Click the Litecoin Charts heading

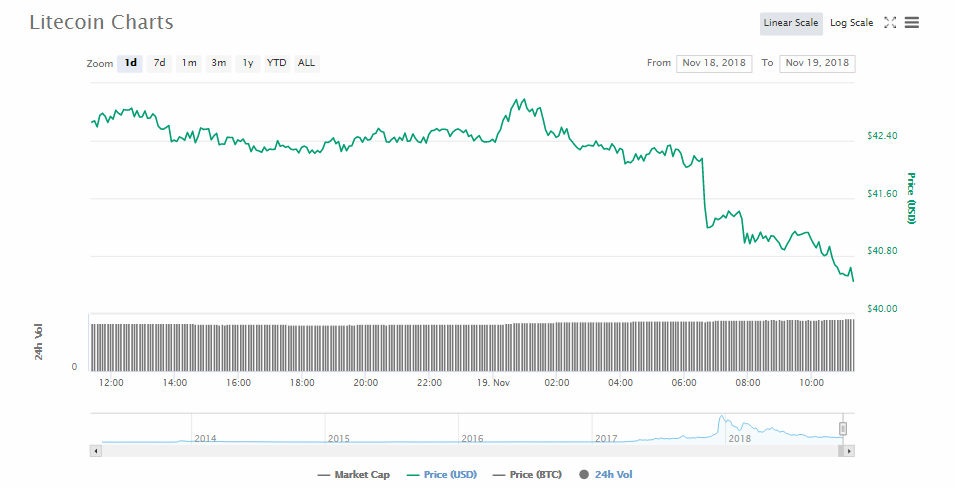[102, 23]
